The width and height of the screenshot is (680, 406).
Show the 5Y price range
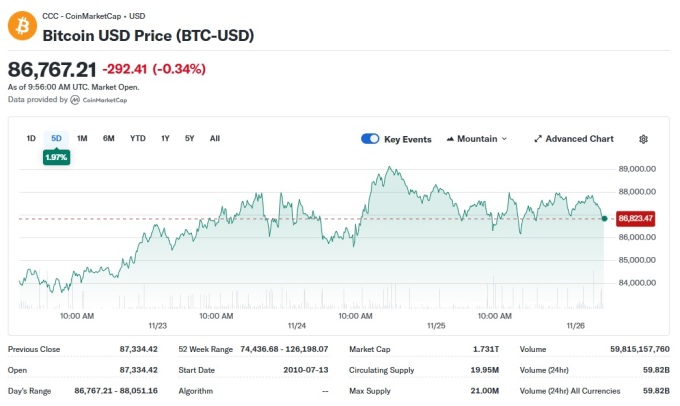tap(189, 138)
